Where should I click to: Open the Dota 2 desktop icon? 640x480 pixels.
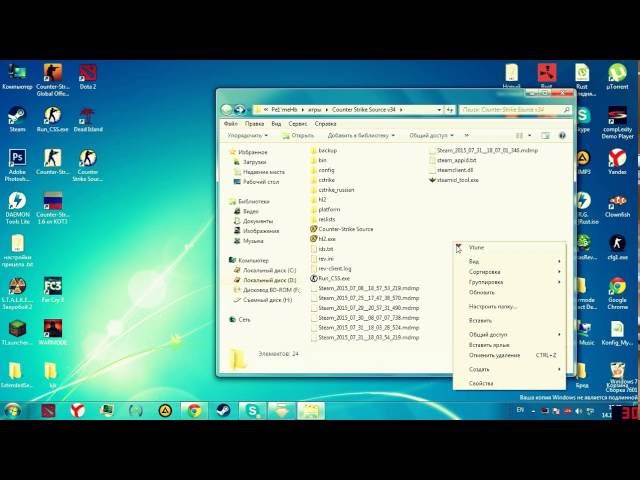tap(88, 77)
